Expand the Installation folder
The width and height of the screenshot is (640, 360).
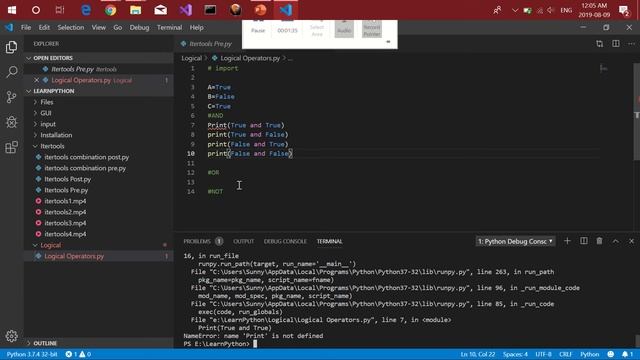pyautogui.click(x=56, y=135)
